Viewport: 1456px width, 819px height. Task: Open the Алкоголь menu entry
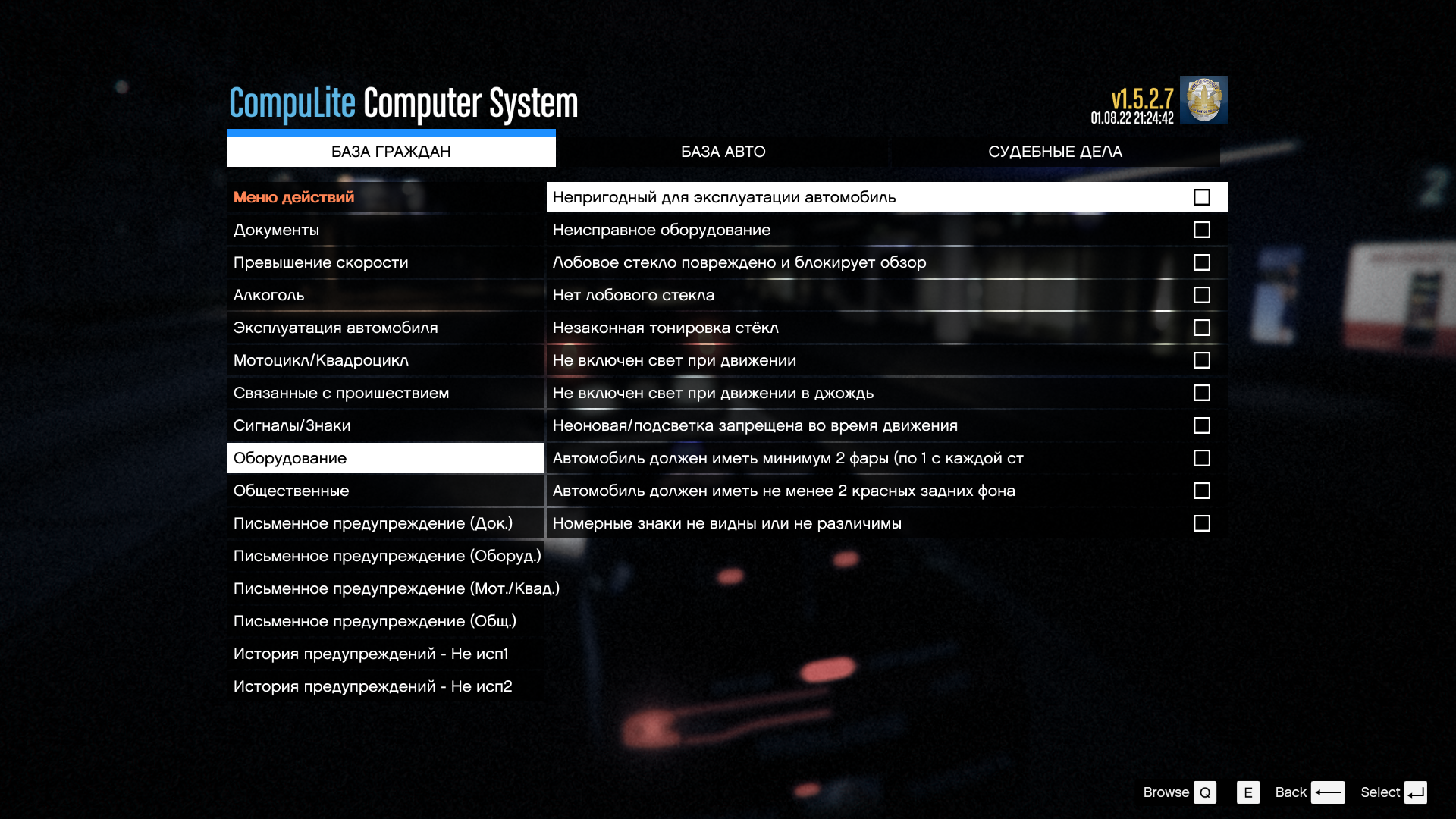(x=268, y=295)
